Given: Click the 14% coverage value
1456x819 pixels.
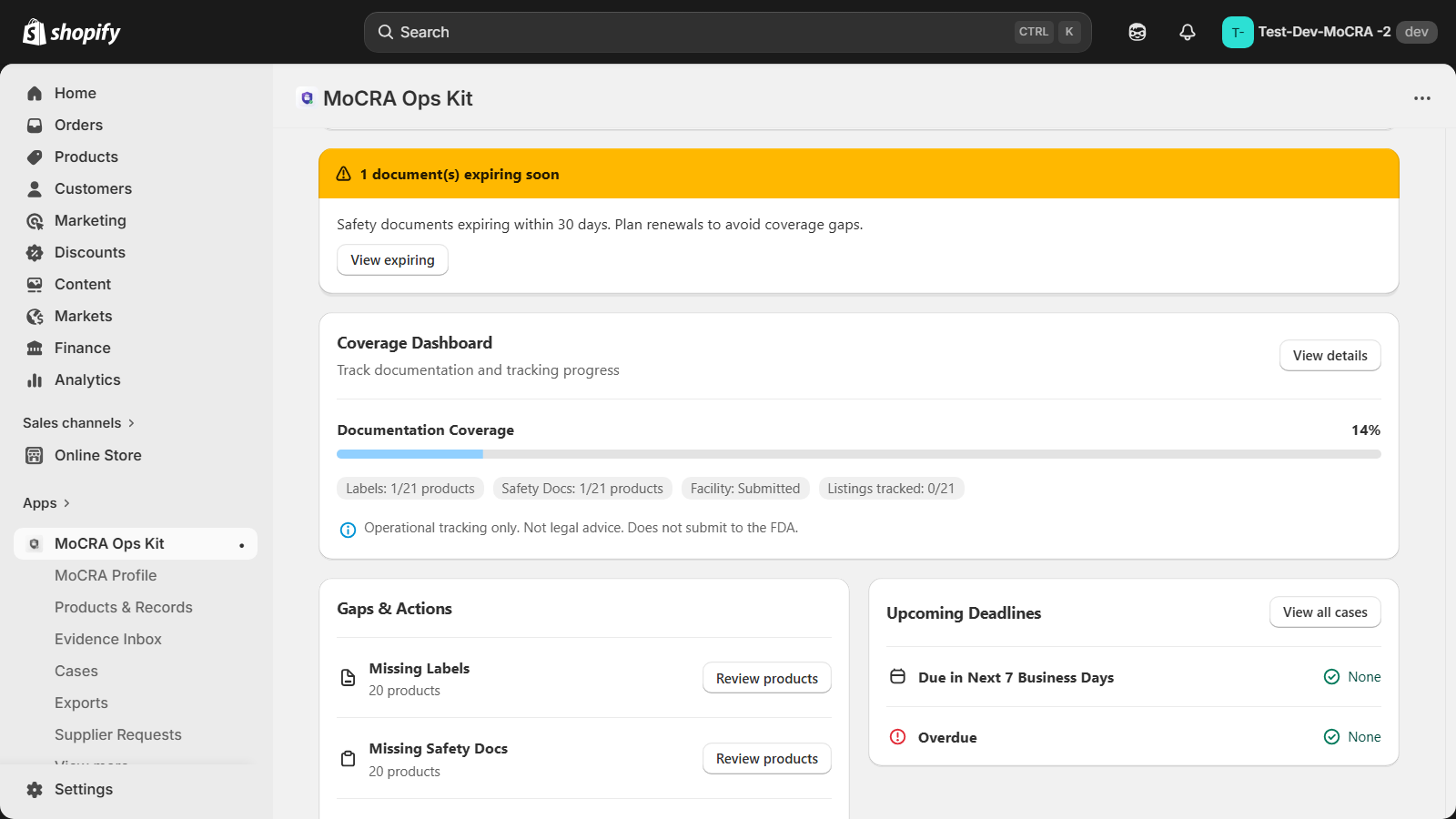Looking at the screenshot, I should point(1366,430).
